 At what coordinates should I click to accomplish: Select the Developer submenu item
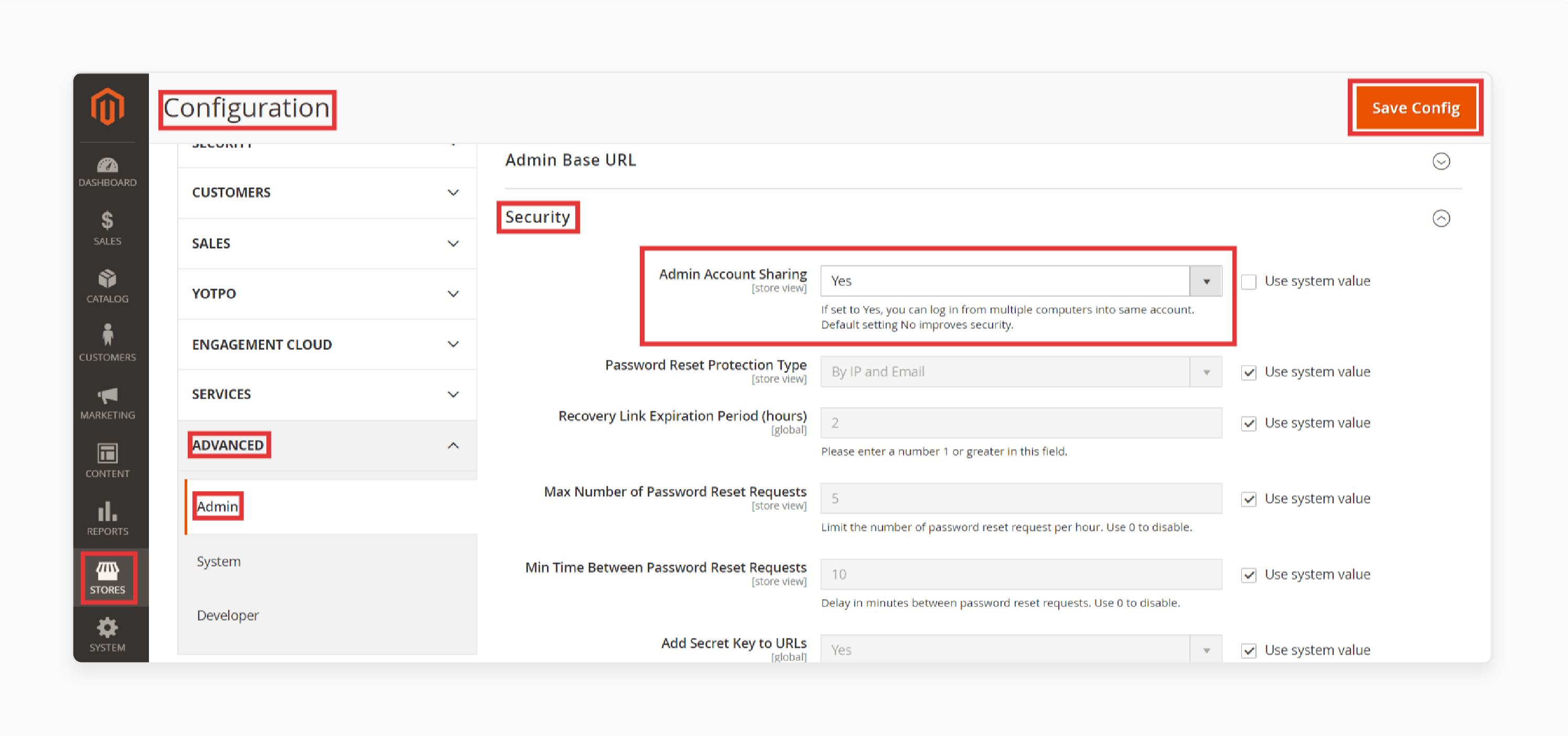tap(228, 615)
